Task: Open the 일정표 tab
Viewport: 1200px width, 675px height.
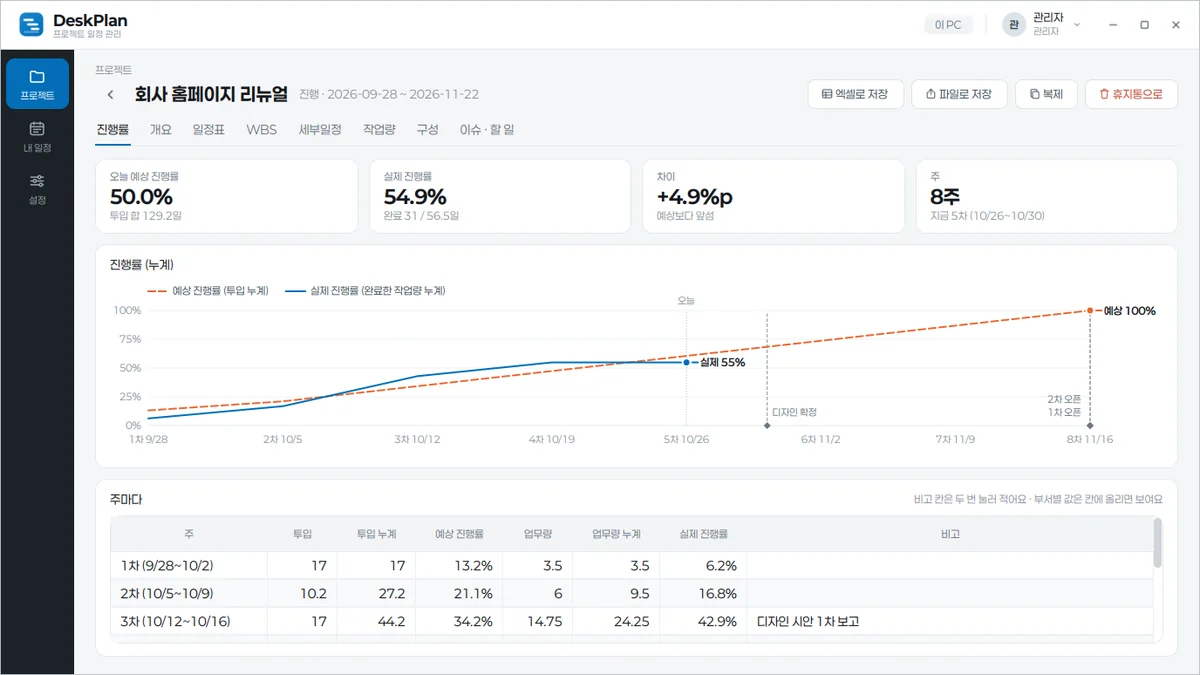Action: click(209, 130)
